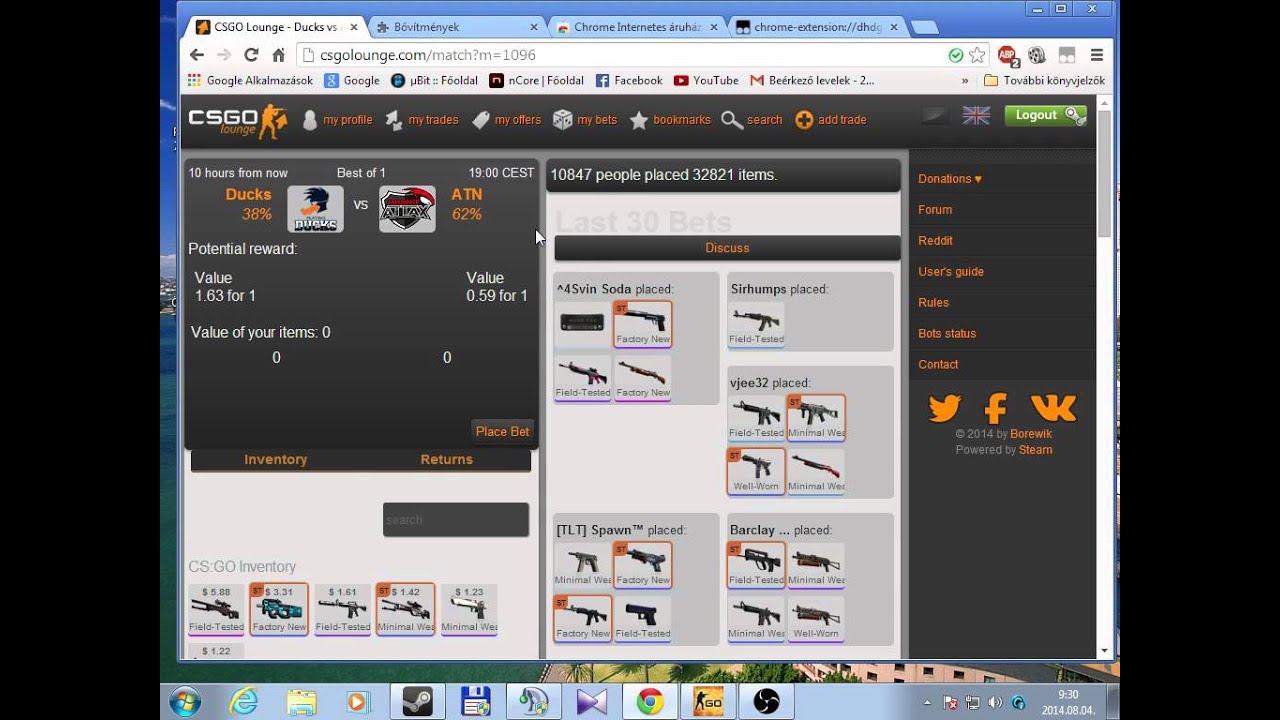Image resolution: width=1280 pixels, height=720 pixels.
Task: Reload the page with refresh icon
Action: pos(251,55)
